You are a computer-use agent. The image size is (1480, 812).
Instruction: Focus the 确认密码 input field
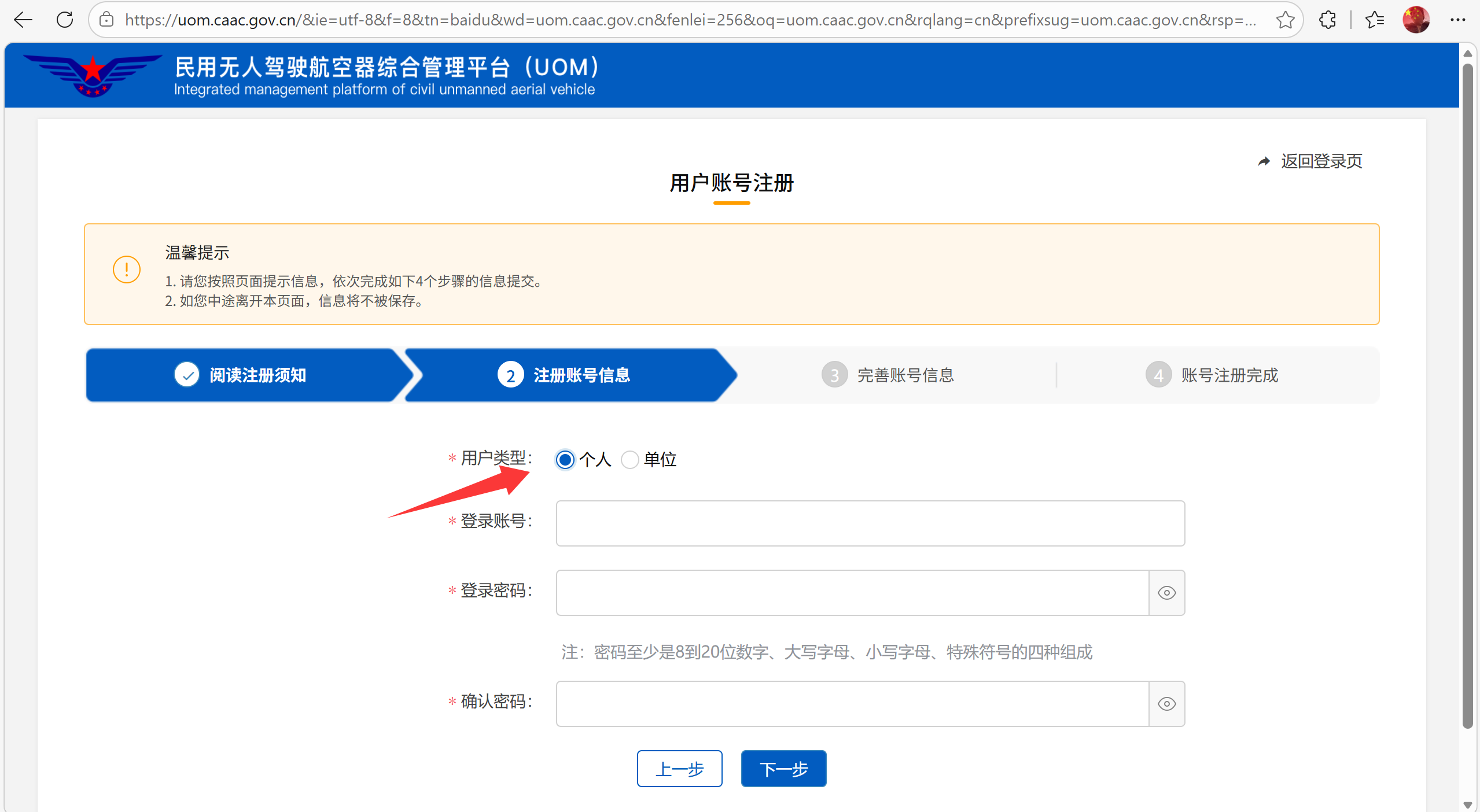[x=852, y=704]
